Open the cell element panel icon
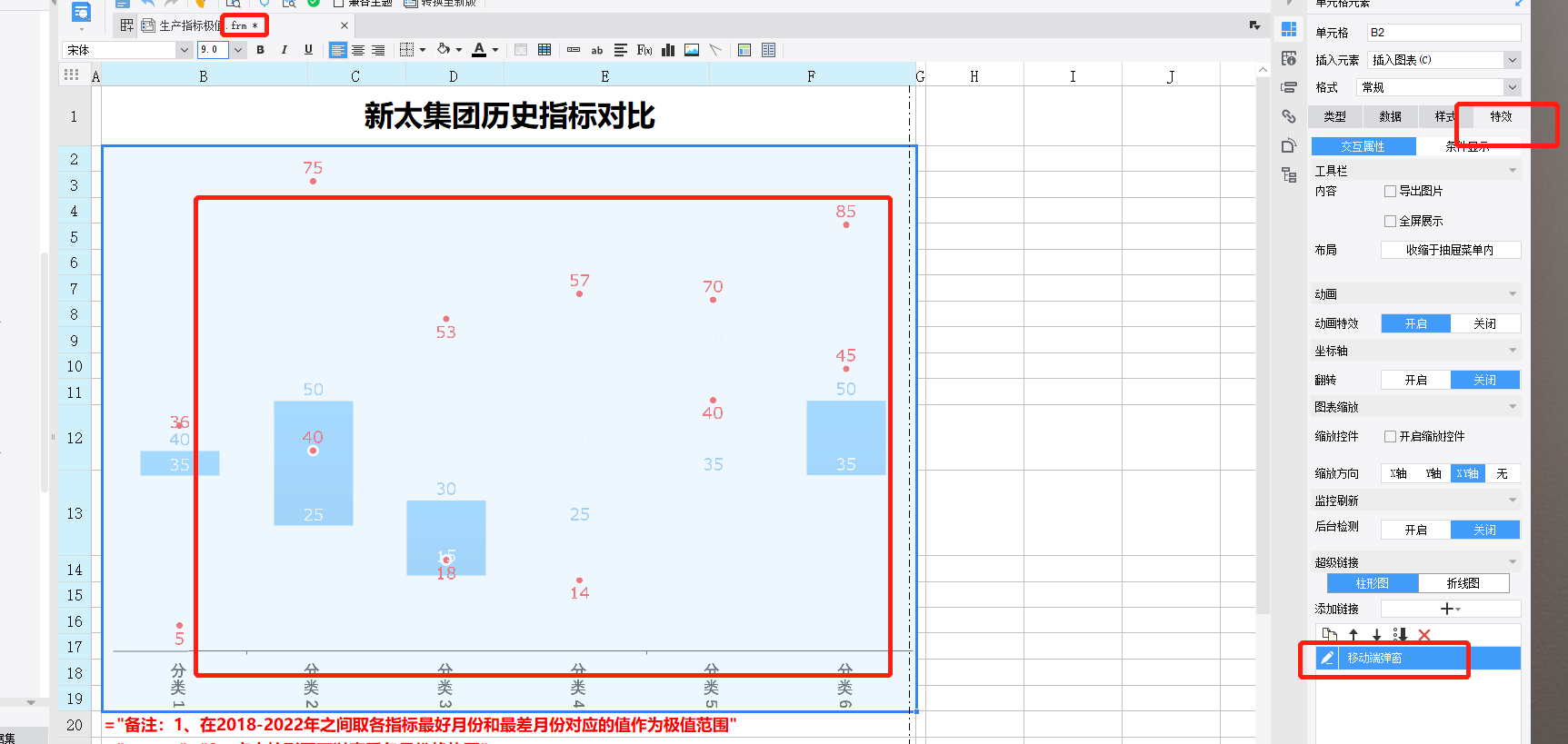This screenshot has width=1568, height=744. (x=1289, y=29)
